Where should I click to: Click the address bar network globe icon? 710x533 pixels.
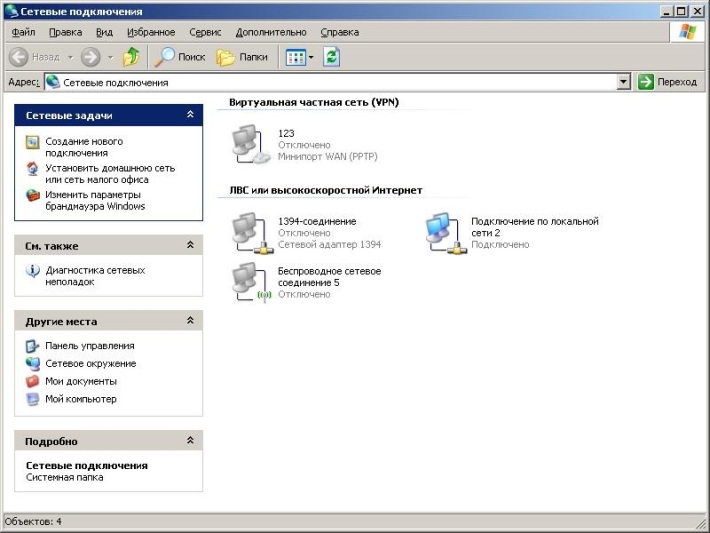coord(53,82)
